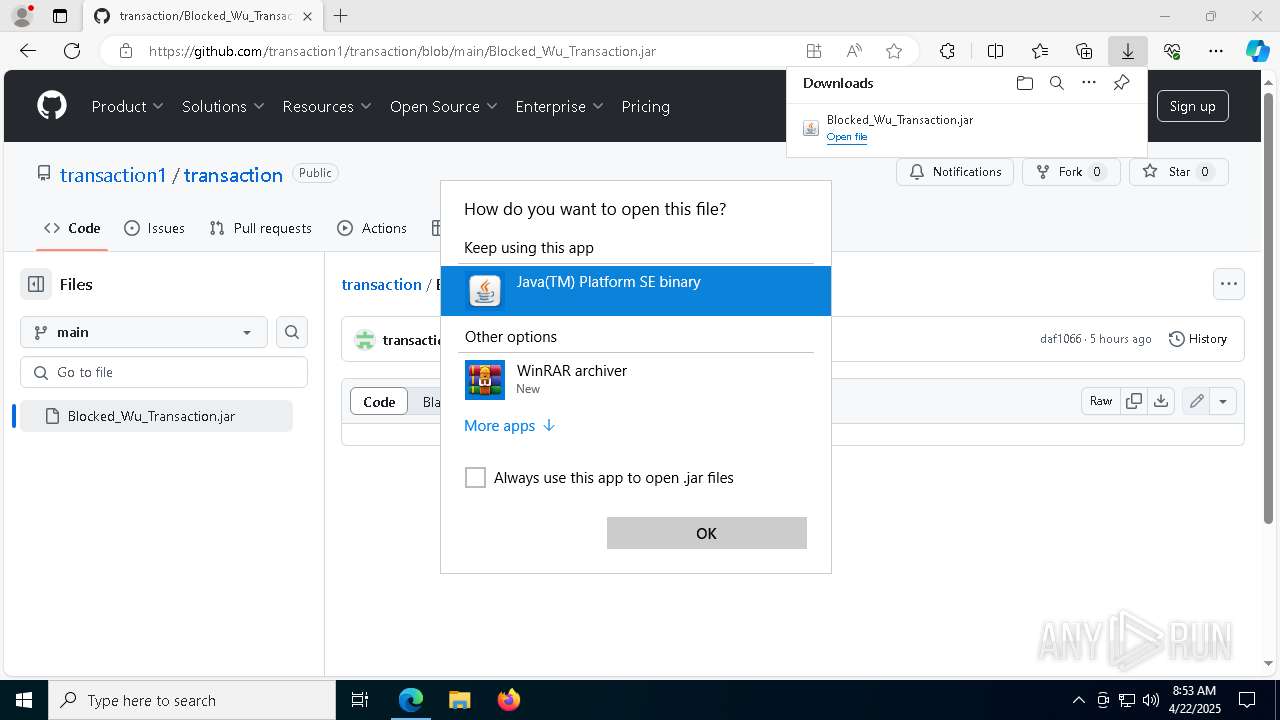Expand the Solutions menu
The width and height of the screenshot is (1280, 720).
point(223,106)
